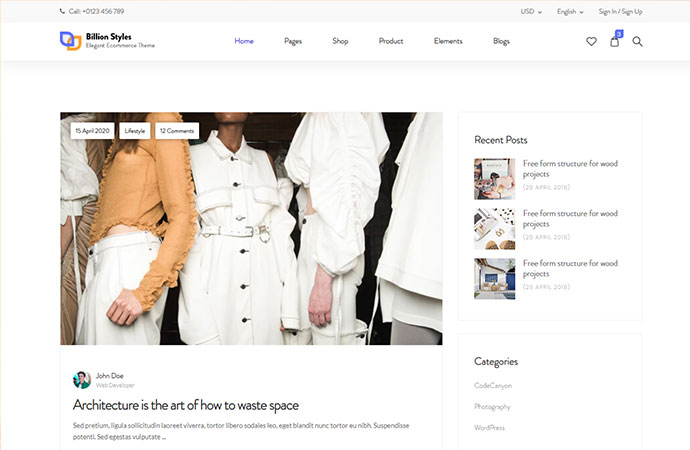Open the third recent post thumbnail
The height and width of the screenshot is (450, 690).
tap(494, 279)
